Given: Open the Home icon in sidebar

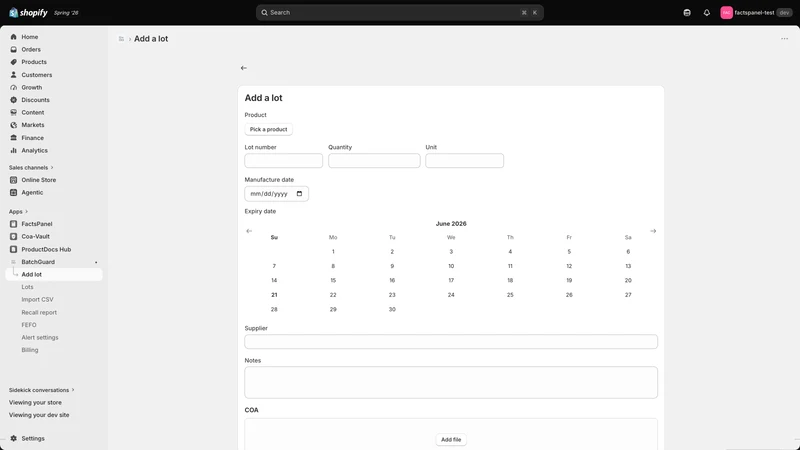Looking at the screenshot, I should coord(14,37).
